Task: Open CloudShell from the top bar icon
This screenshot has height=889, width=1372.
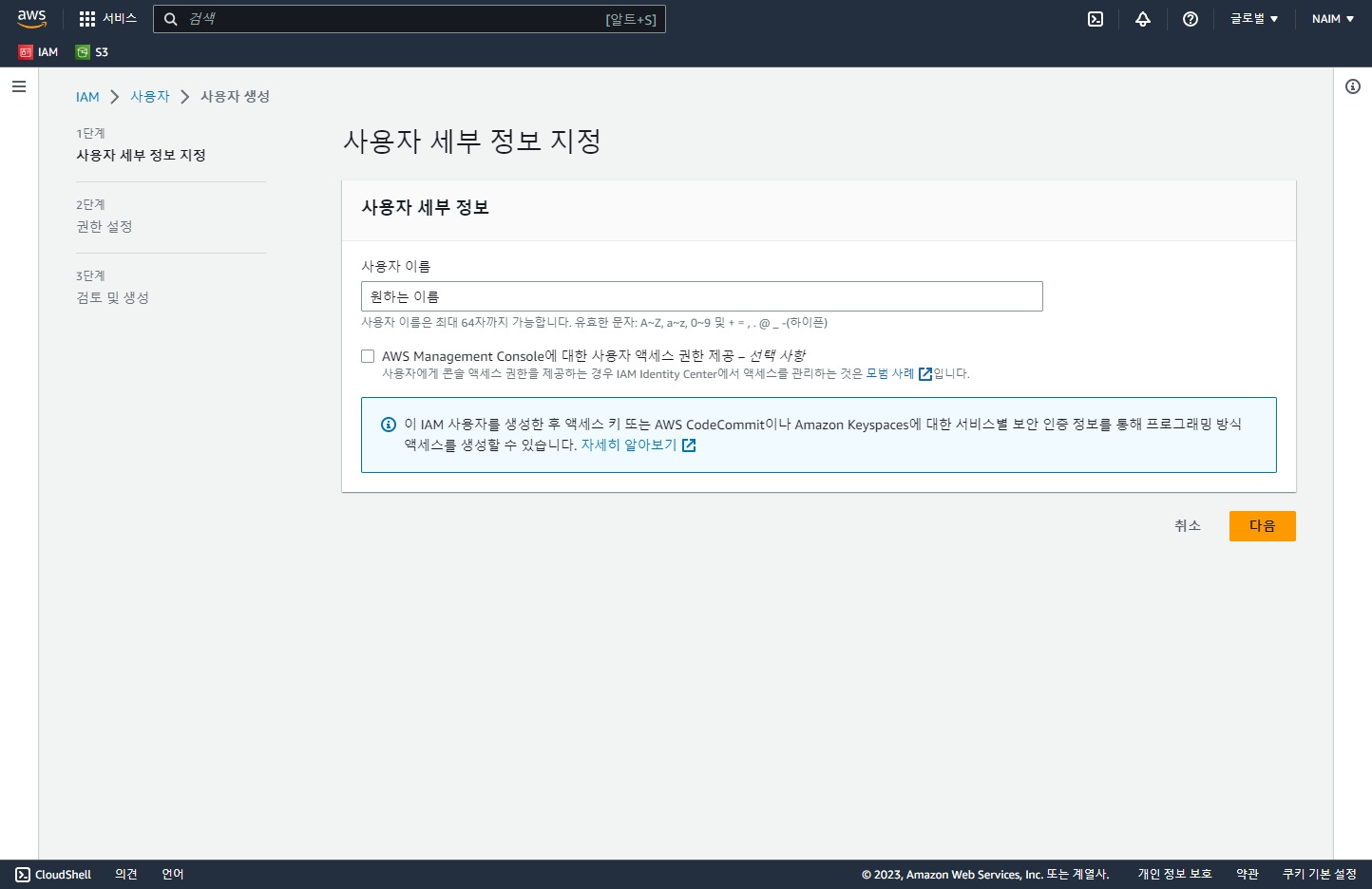Action: [x=1096, y=19]
